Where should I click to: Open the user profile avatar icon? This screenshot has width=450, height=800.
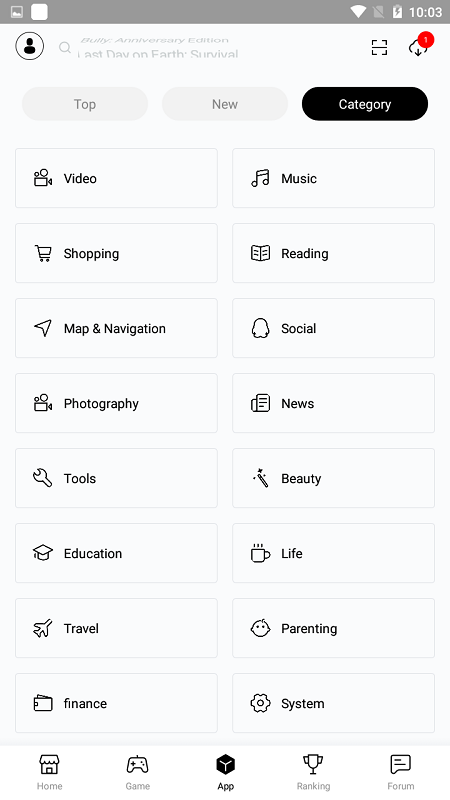pos(30,46)
